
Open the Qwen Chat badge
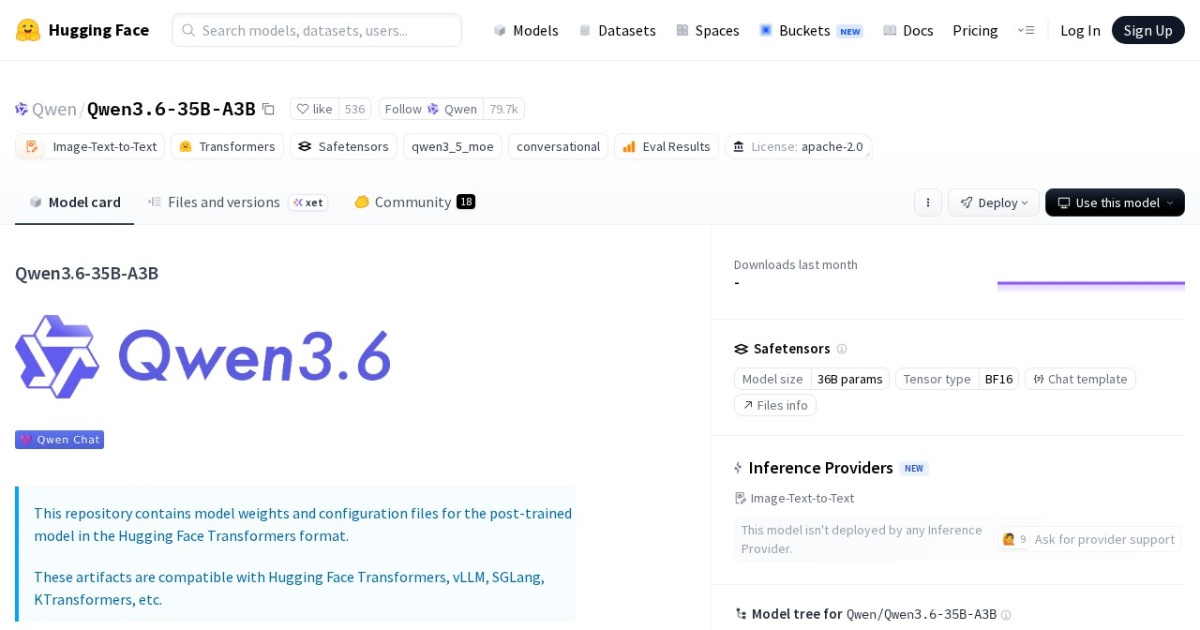(59, 439)
